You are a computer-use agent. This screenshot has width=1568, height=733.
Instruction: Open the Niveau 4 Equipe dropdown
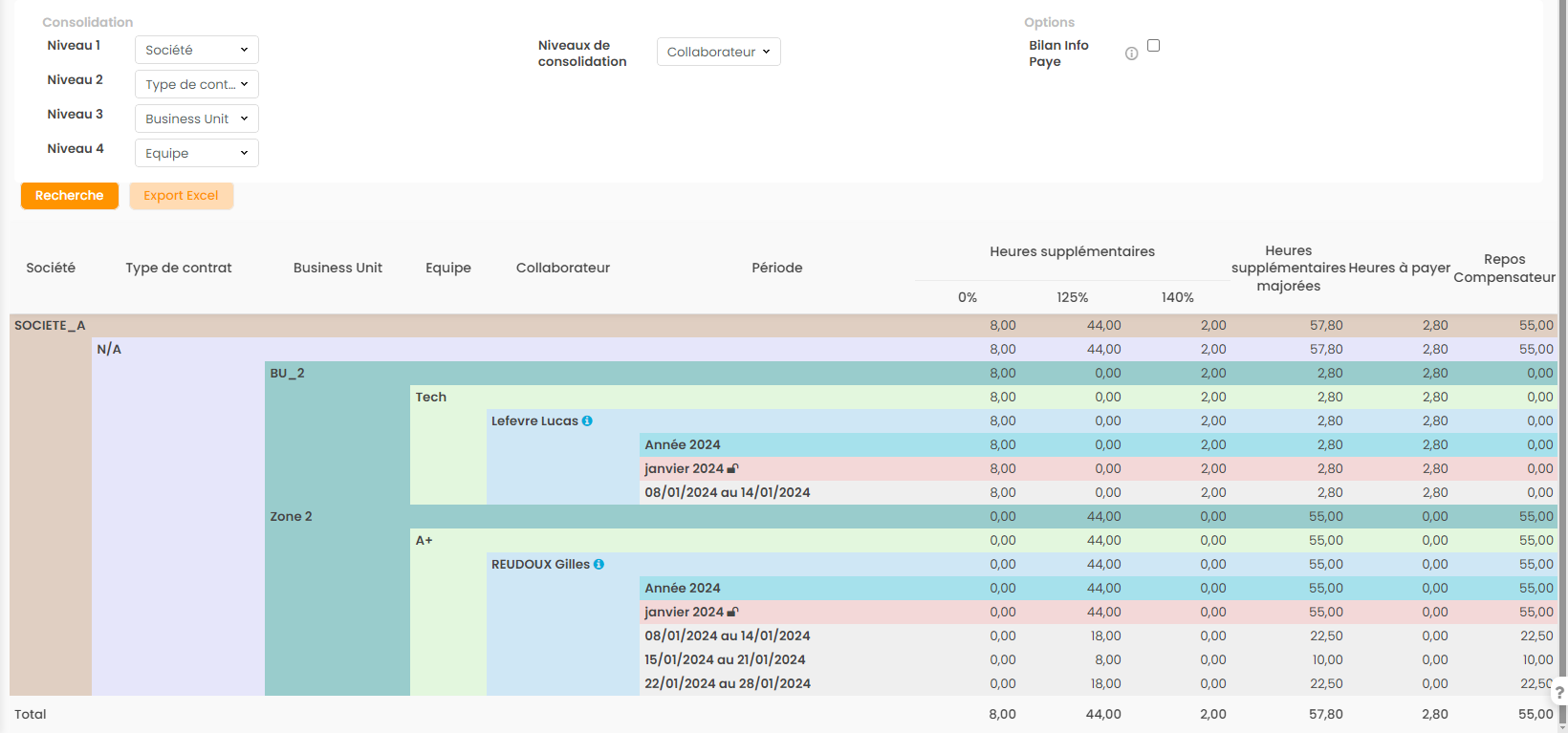tap(196, 153)
